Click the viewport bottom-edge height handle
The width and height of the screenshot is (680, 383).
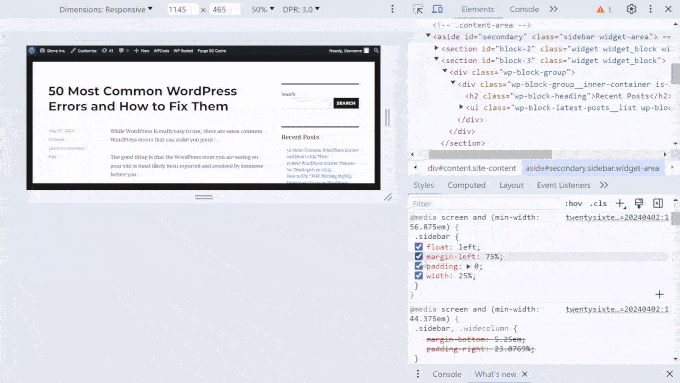click(203, 196)
